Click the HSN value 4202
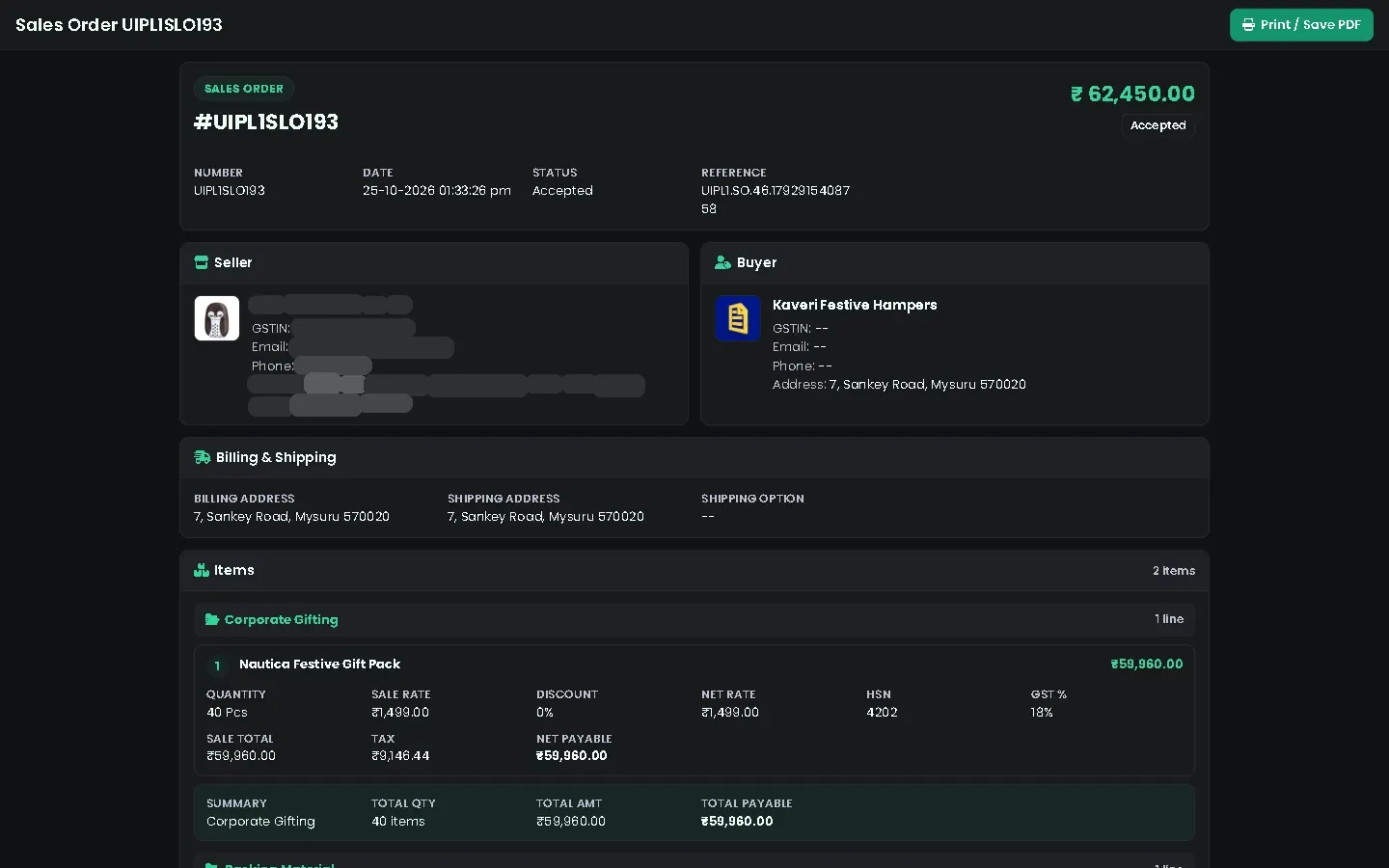 (x=882, y=713)
